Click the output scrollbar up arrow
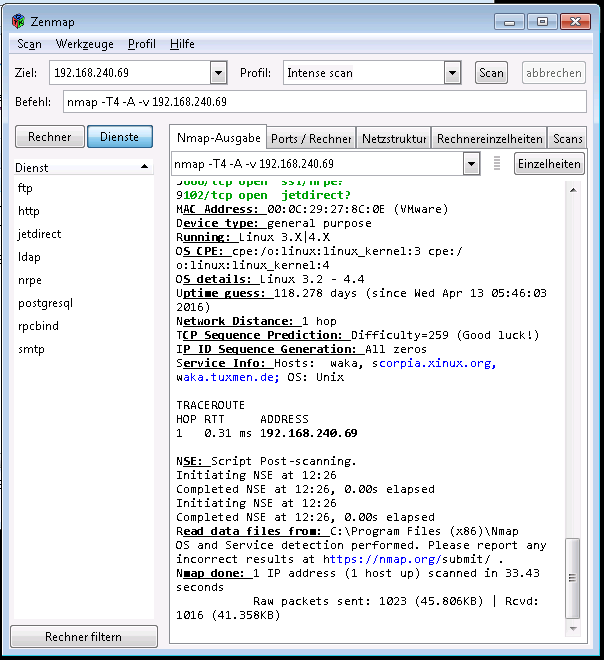 pyautogui.click(x=573, y=190)
